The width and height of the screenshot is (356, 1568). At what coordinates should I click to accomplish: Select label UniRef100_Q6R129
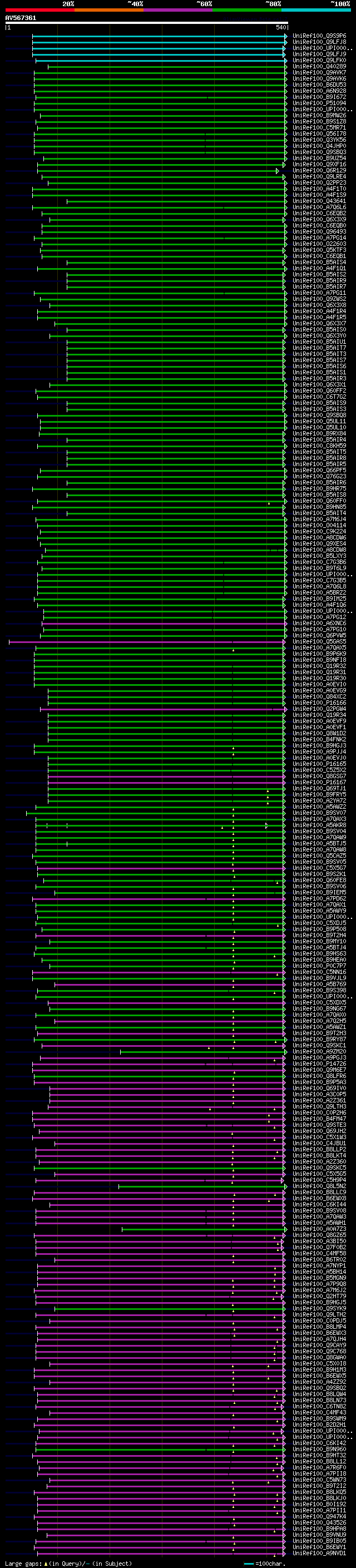319,170
